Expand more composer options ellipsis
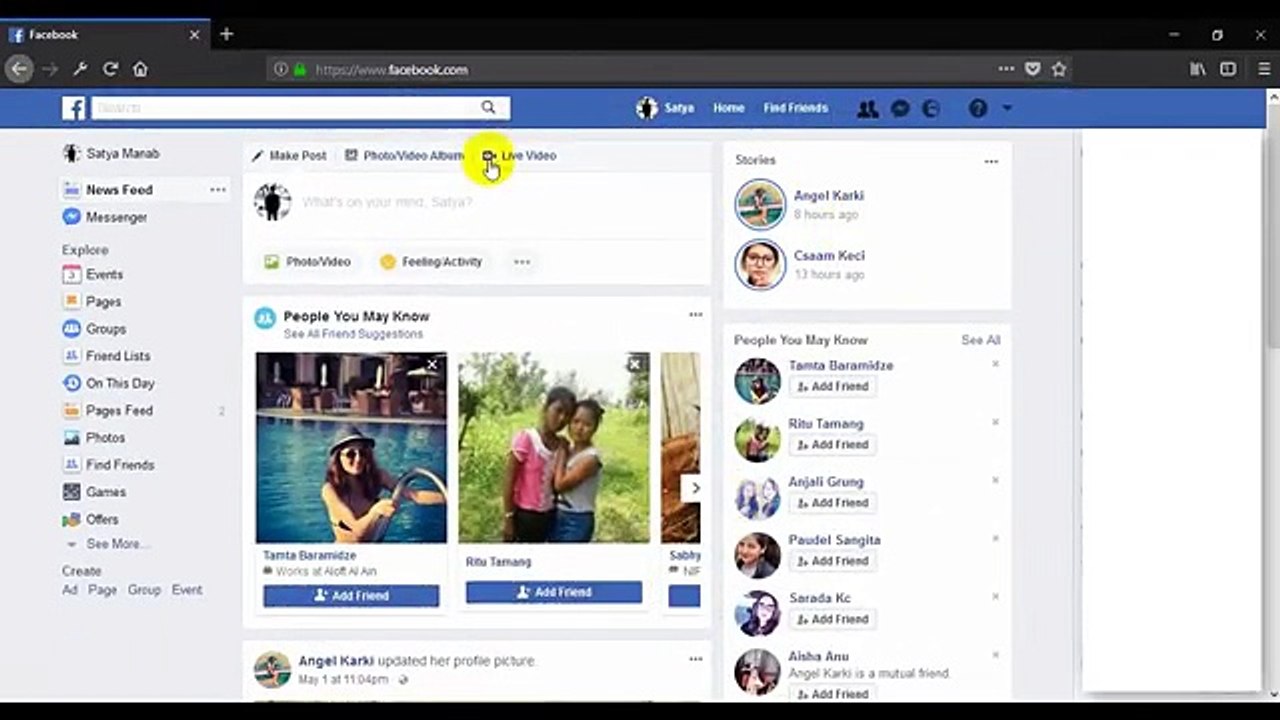Viewport: 1280px width, 720px height. 521,262
